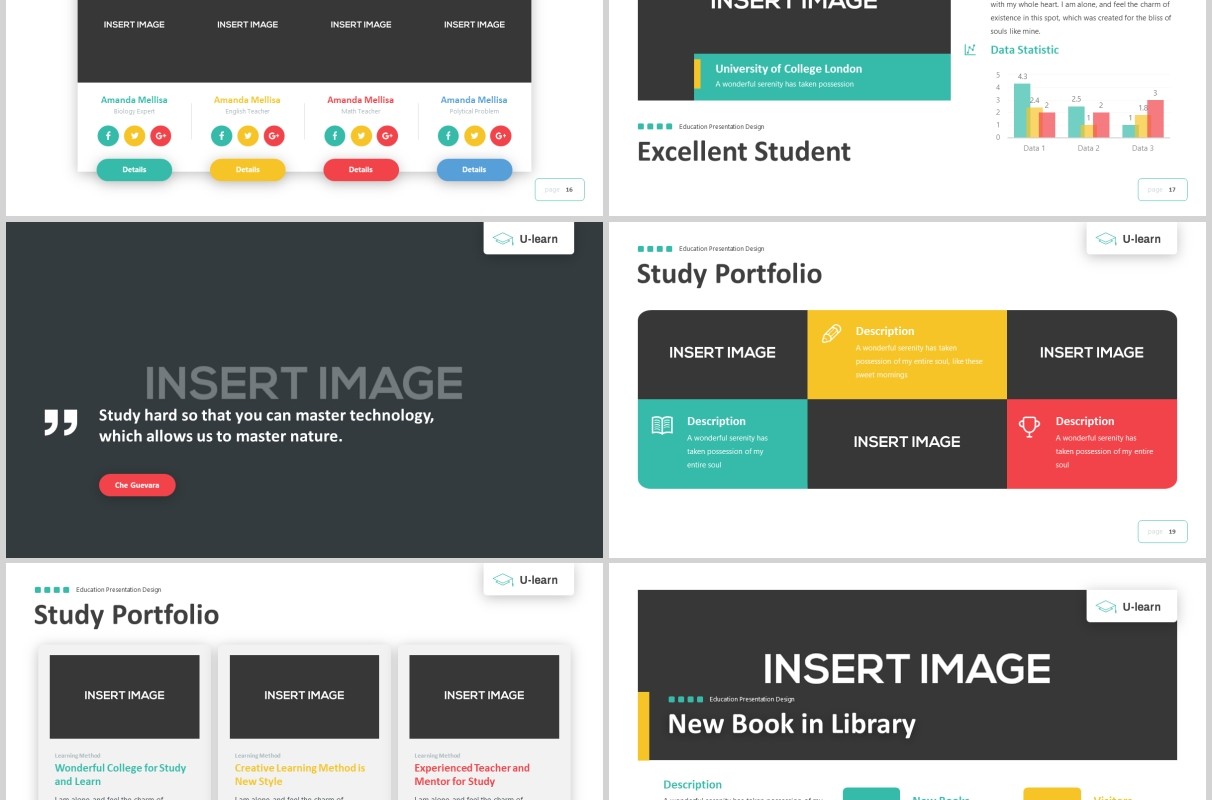Click the Twitter icon under Political Problem
Screen dimensions: 1212x800
(x=475, y=136)
